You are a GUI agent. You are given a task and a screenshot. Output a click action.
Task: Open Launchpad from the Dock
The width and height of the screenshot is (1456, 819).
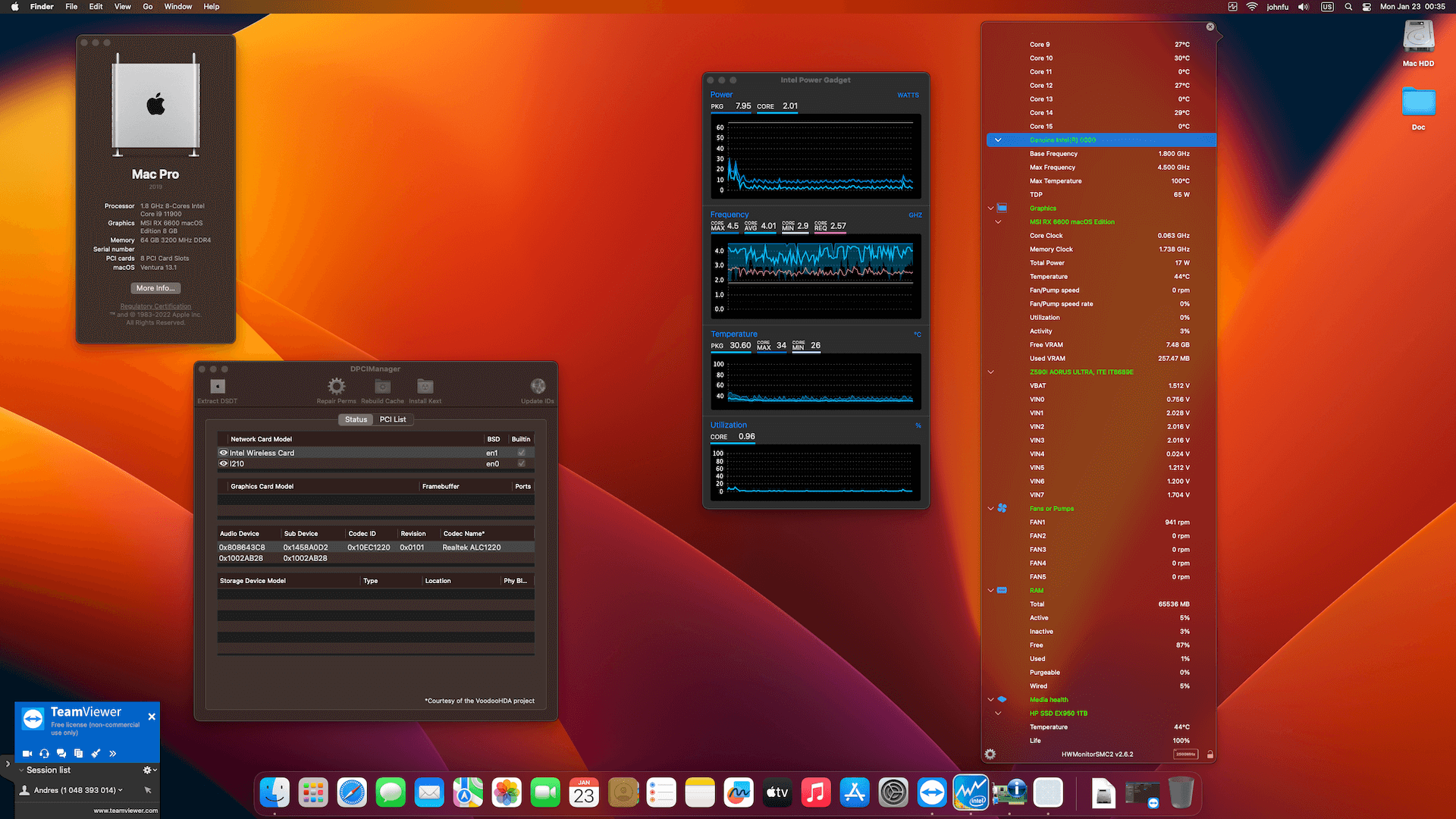pyautogui.click(x=313, y=793)
